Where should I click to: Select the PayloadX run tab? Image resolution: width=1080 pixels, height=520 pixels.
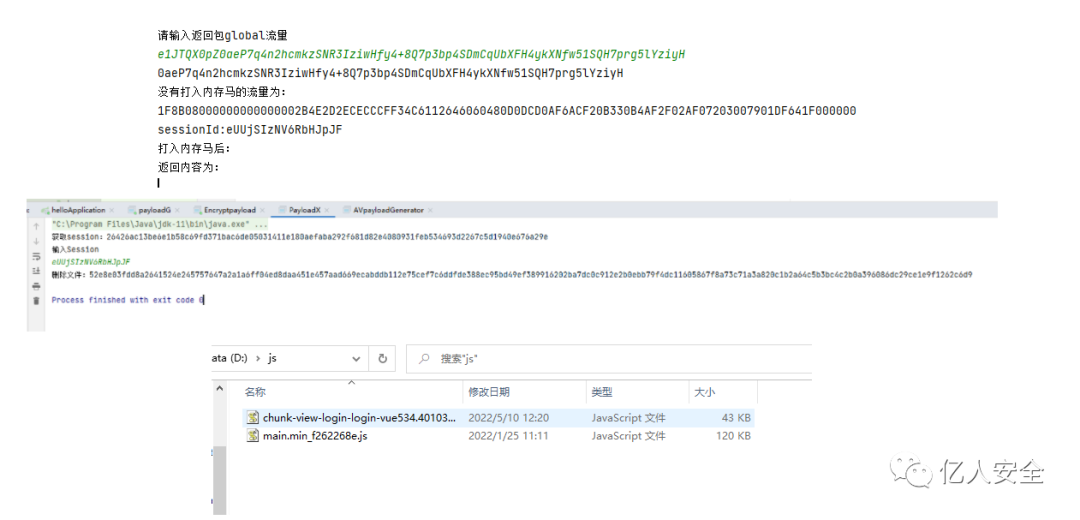point(304,210)
